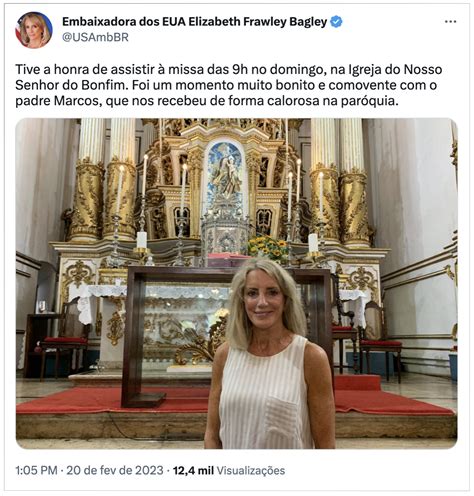Viewport: 474px width, 496px height.
Task: Click the date 20 de fev de 2023
Action: pyautogui.click(x=115, y=470)
